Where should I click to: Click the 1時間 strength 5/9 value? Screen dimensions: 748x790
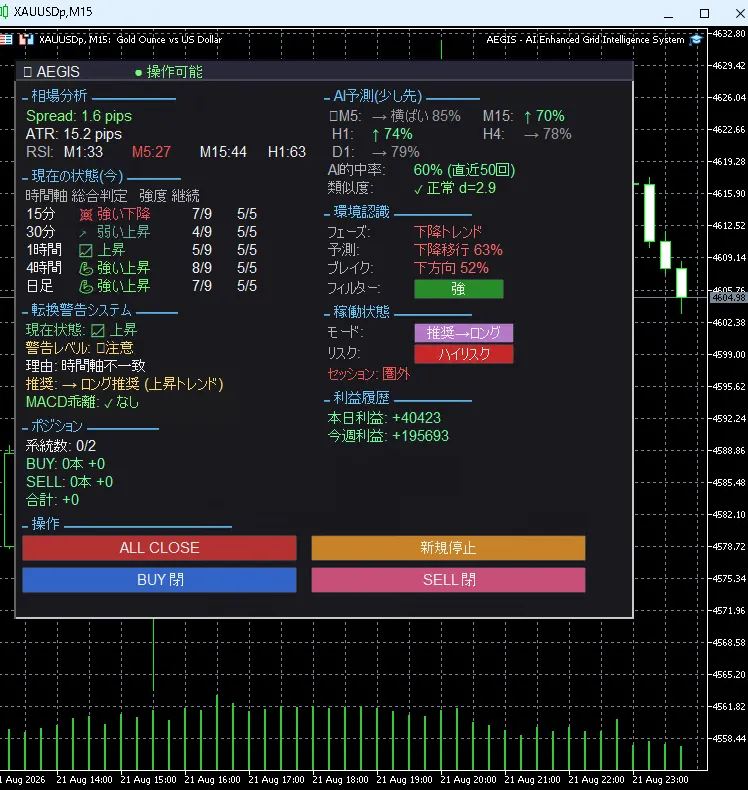pyautogui.click(x=201, y=250)
